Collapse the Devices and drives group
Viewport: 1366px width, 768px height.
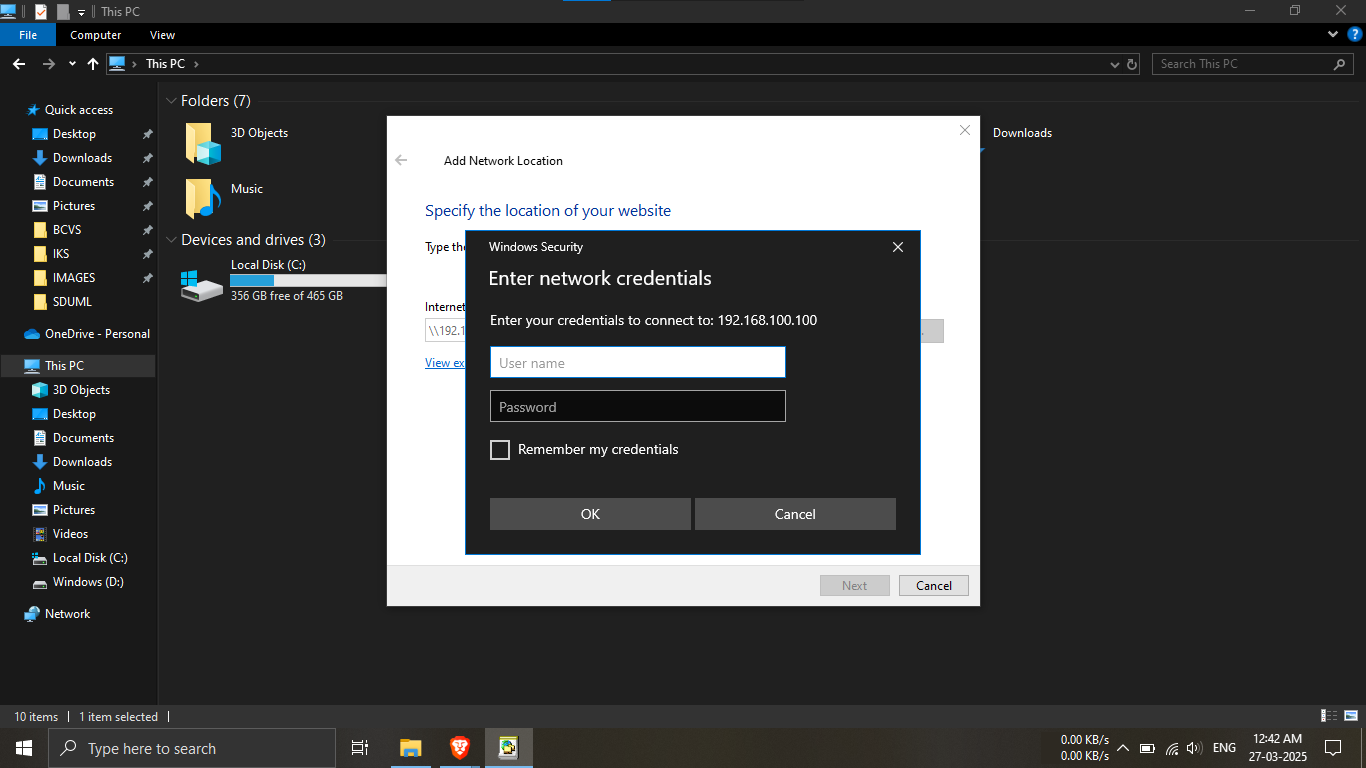pyautogui.click(x=171, y=240)
